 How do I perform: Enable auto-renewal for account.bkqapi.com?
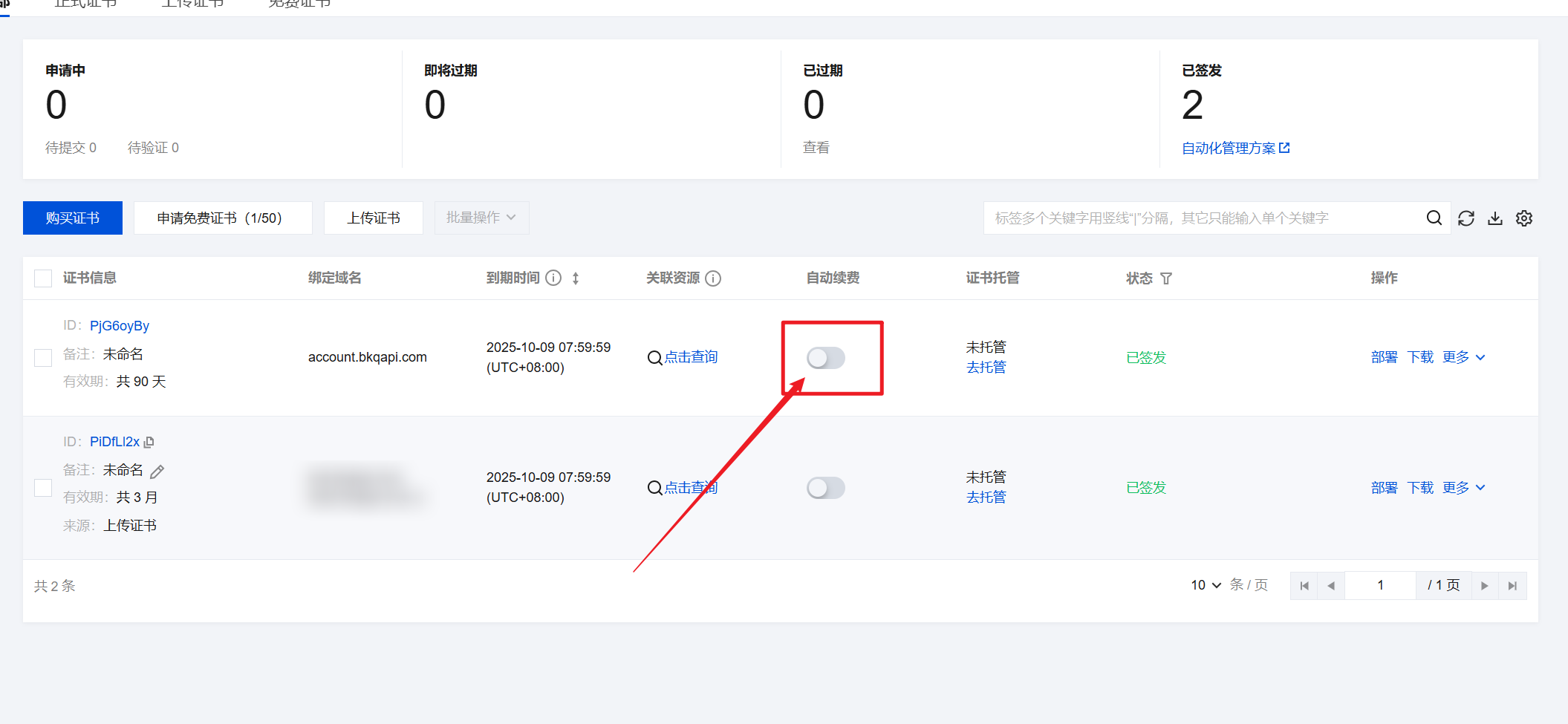pos(825,357)
